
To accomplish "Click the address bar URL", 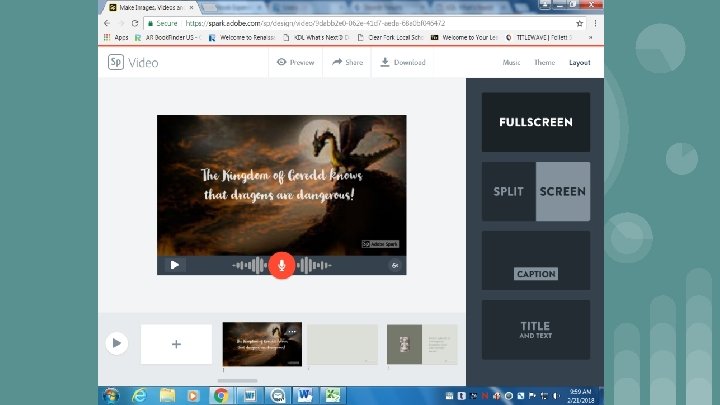I will click(x=315, y=23).
